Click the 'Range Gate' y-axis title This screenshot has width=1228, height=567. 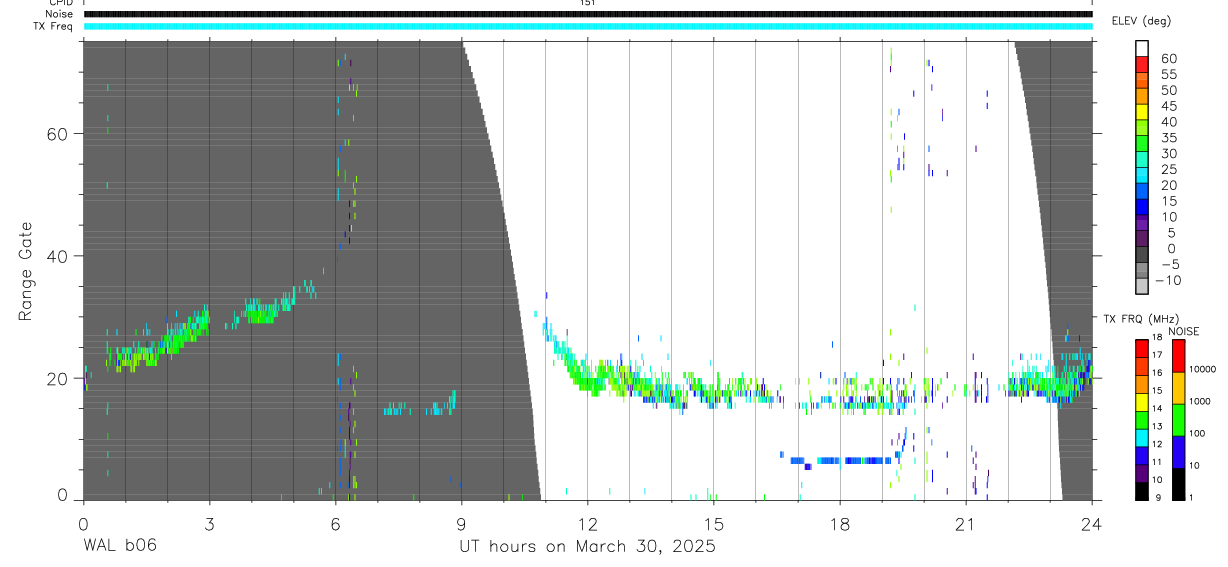coord(26,271)
